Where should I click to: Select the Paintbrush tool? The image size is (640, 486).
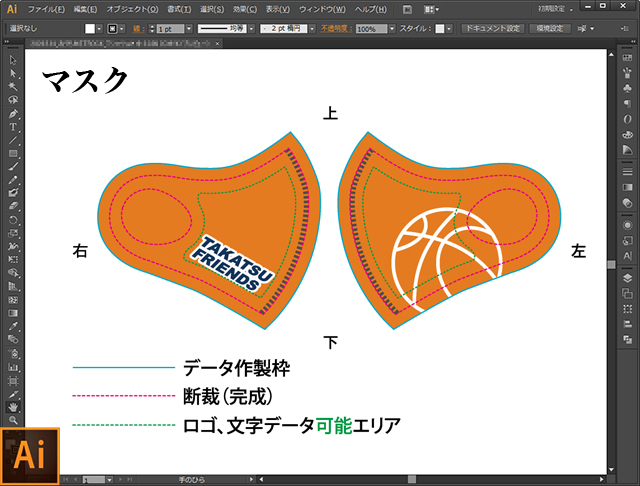pyautogui.click(x=13, y=166)
